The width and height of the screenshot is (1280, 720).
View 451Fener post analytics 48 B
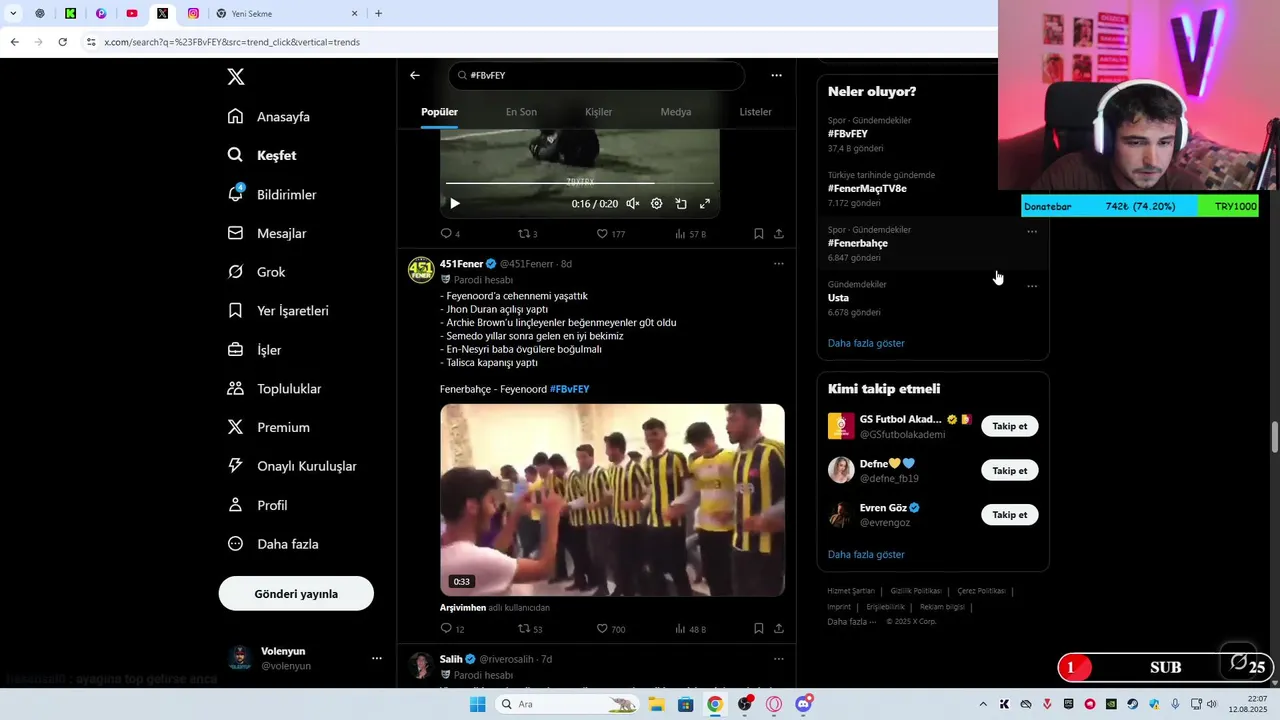click(x=690, y=628)
